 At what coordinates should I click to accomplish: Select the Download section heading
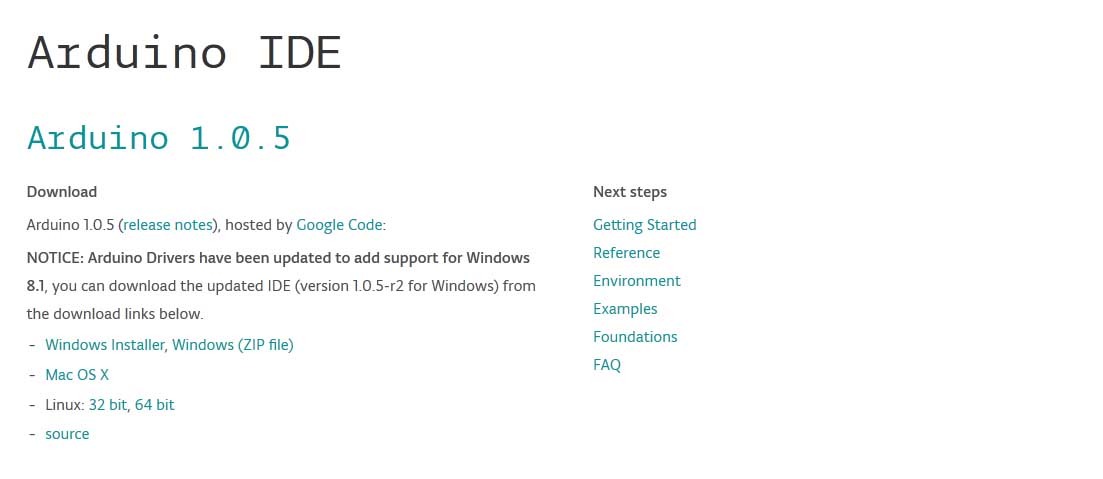(62, 192)
